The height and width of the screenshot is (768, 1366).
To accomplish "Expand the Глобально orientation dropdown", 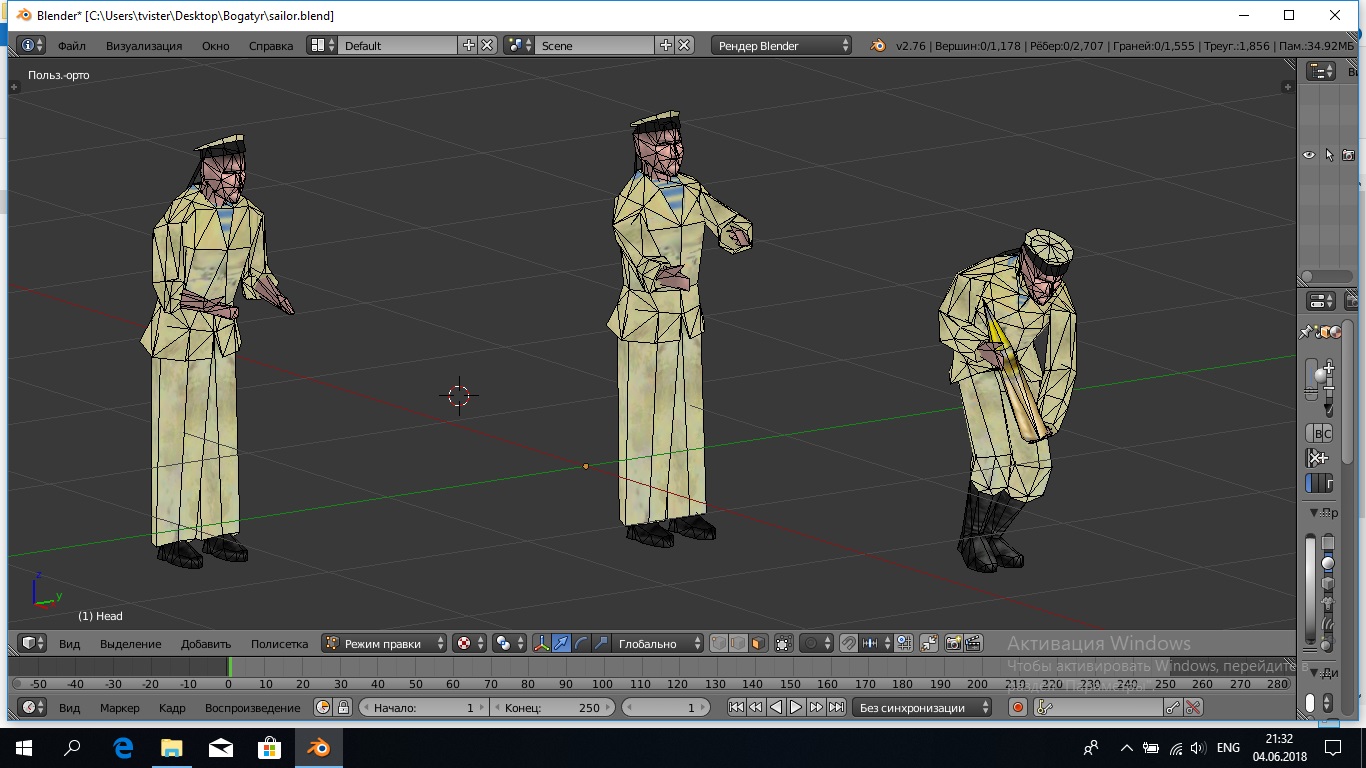I will (x=655, y=644).
